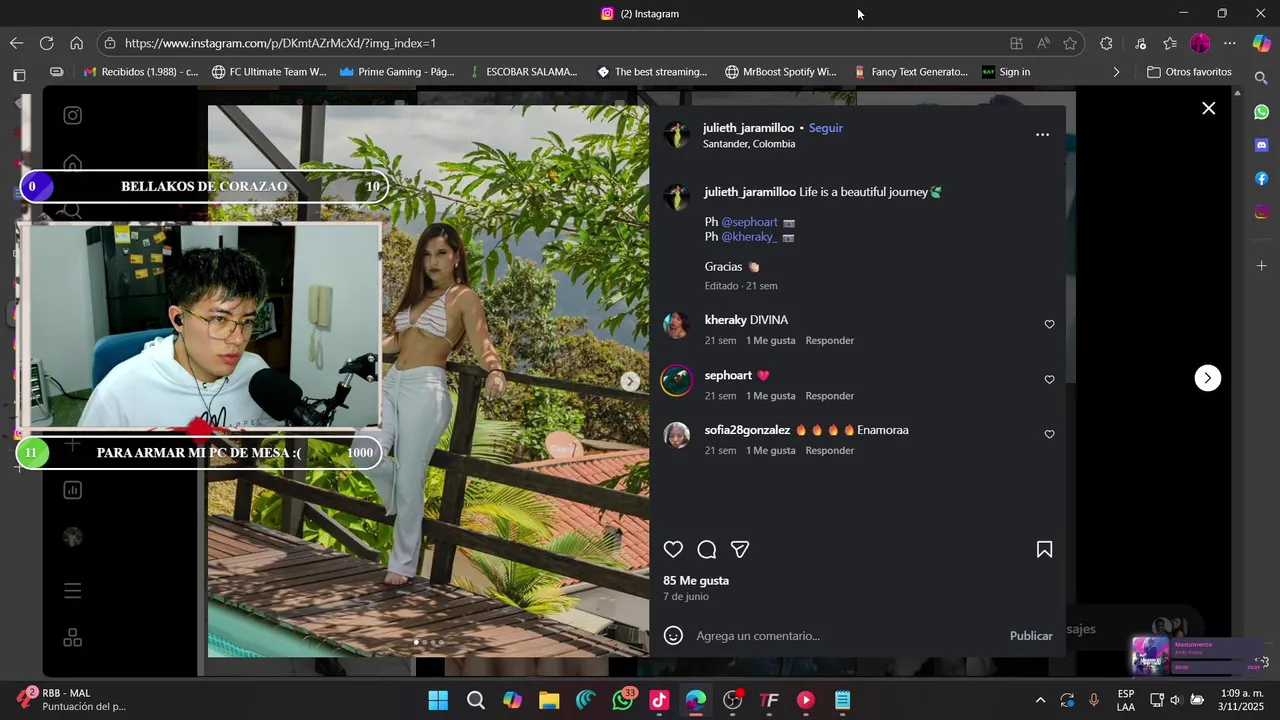The image size is (1280, 720).
Task: Reply to sofia28gonzalez's comment
Action: click(x=830, y=451)
